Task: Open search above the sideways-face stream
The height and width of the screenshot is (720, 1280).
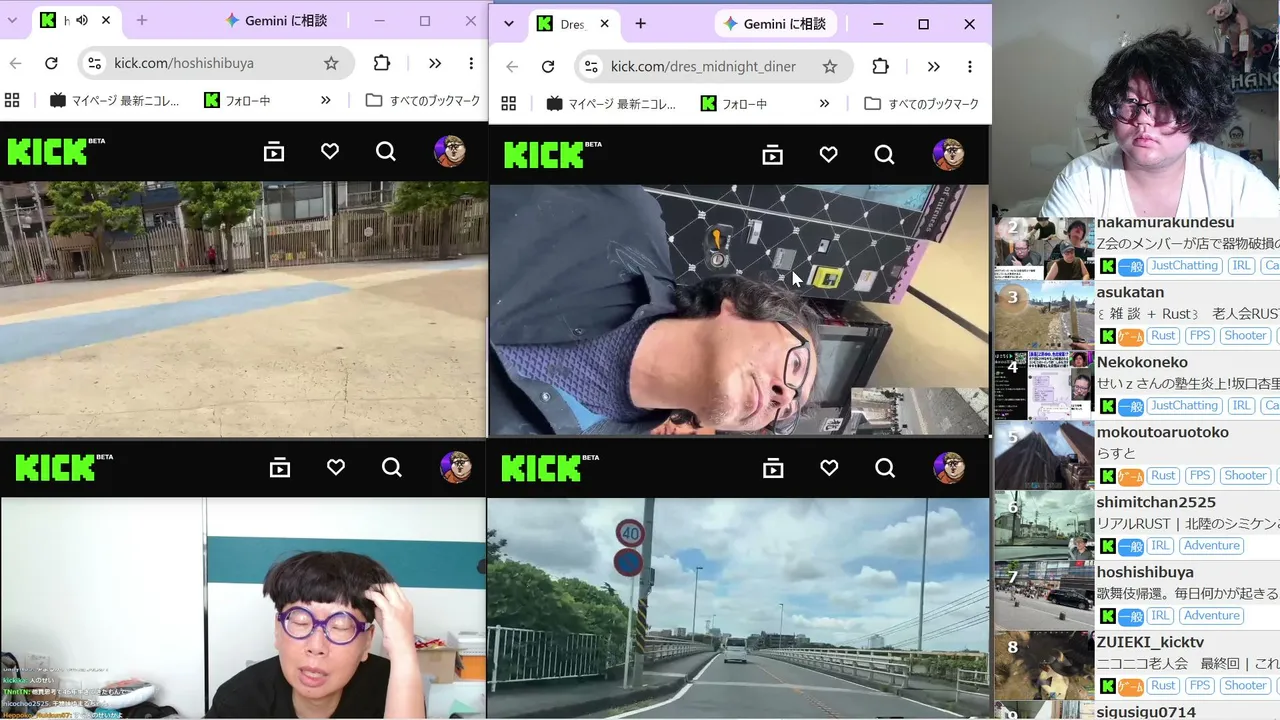Action: (x=884, y=155)
